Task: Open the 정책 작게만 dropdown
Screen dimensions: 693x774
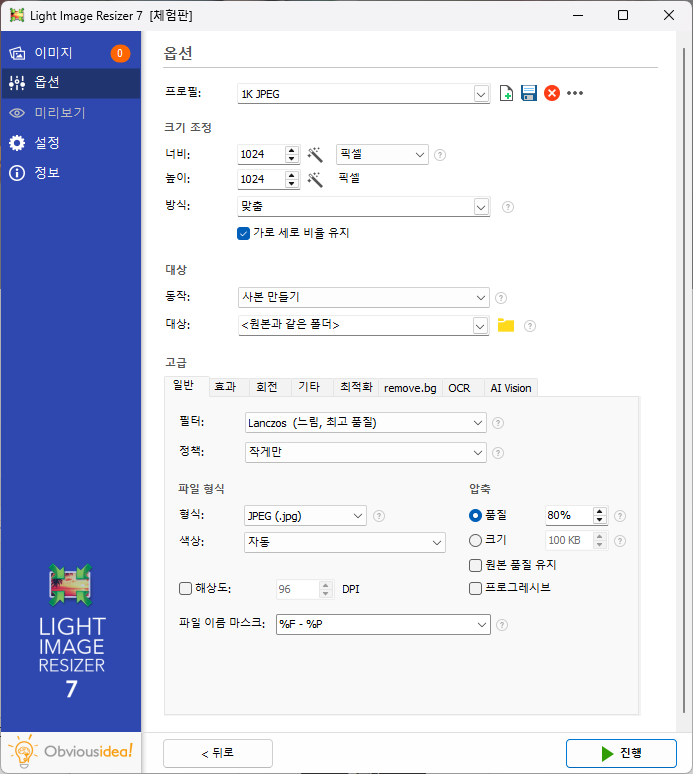Action: click(366, 452)
